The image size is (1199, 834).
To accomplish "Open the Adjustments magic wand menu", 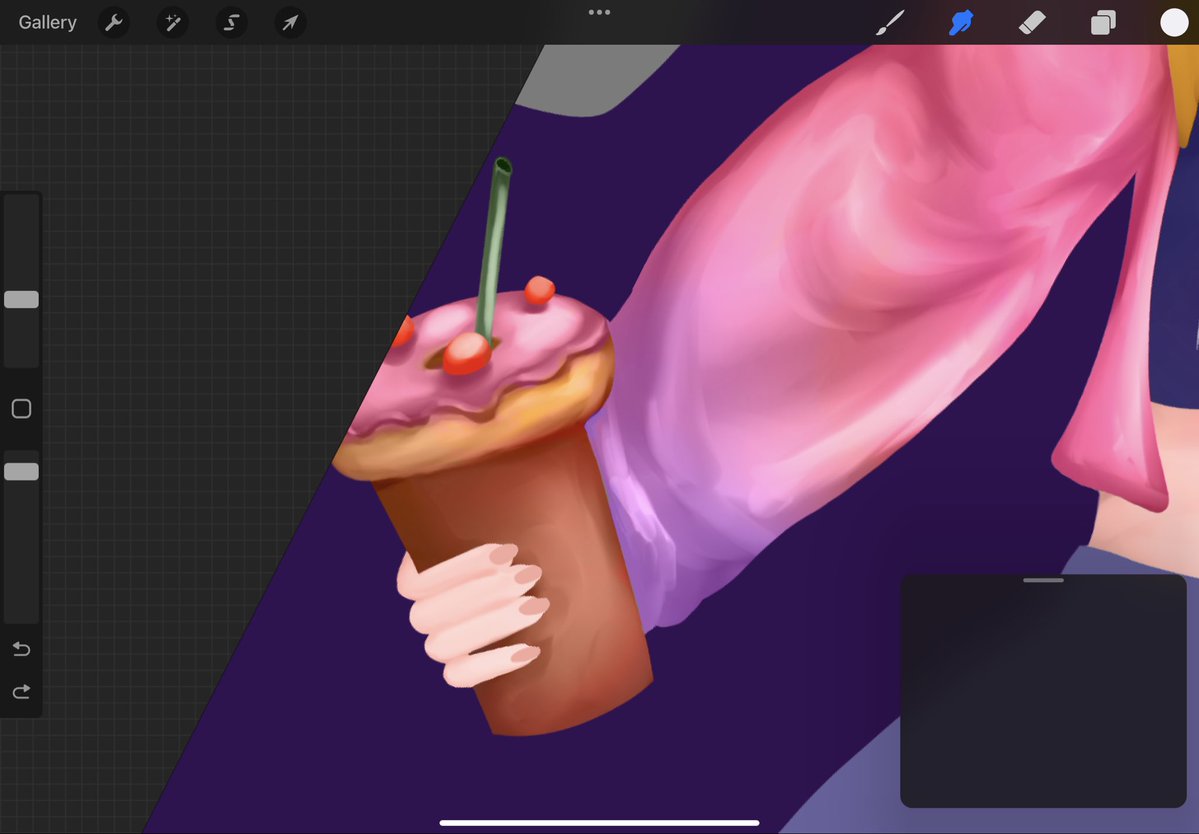I will pos(173,23).
